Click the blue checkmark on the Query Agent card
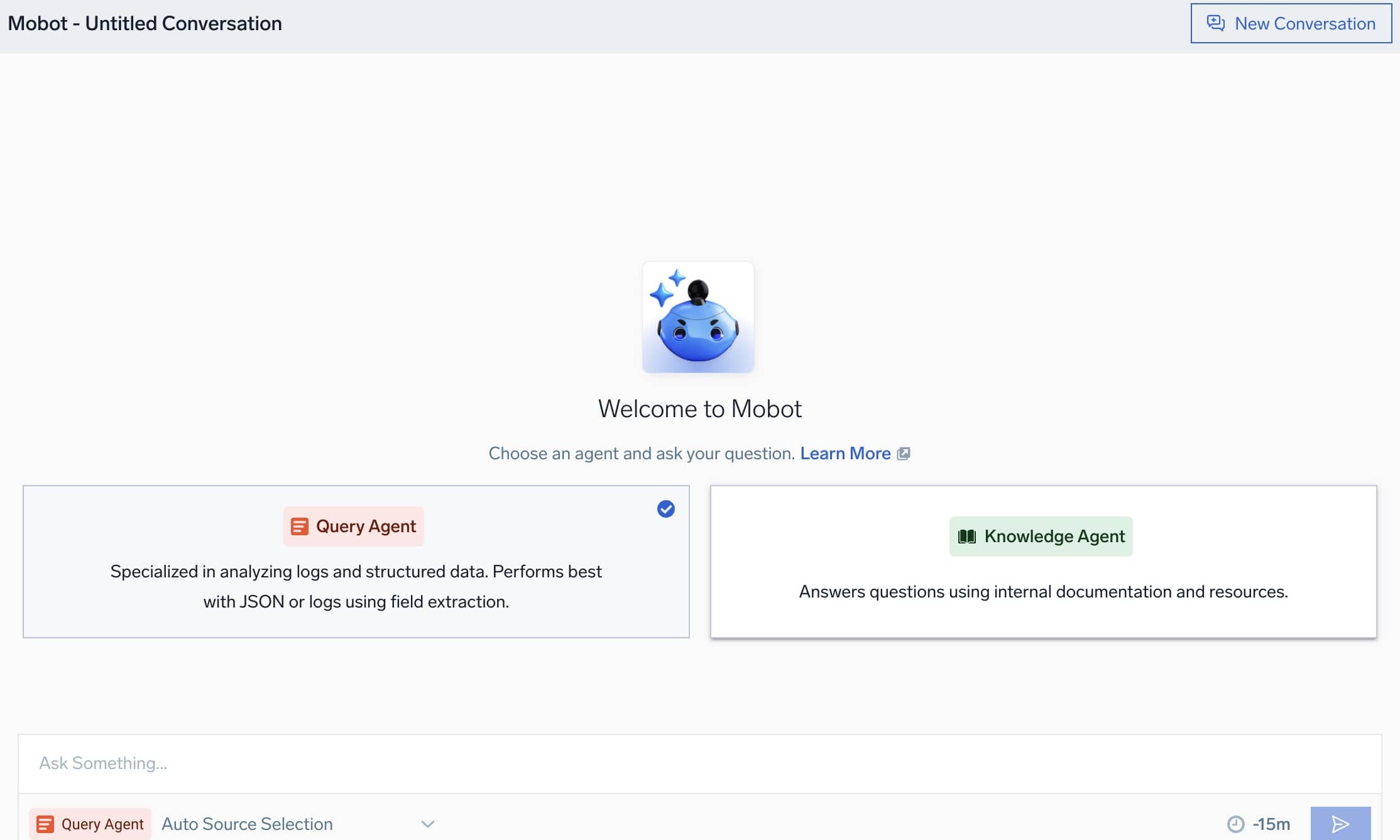Image resolution: width=1400 pixels, height=840 pixels. coord(665,509)
